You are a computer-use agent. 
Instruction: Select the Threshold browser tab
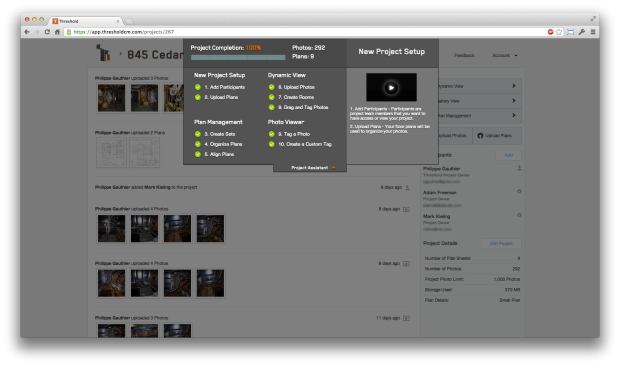tap(85, 21)
